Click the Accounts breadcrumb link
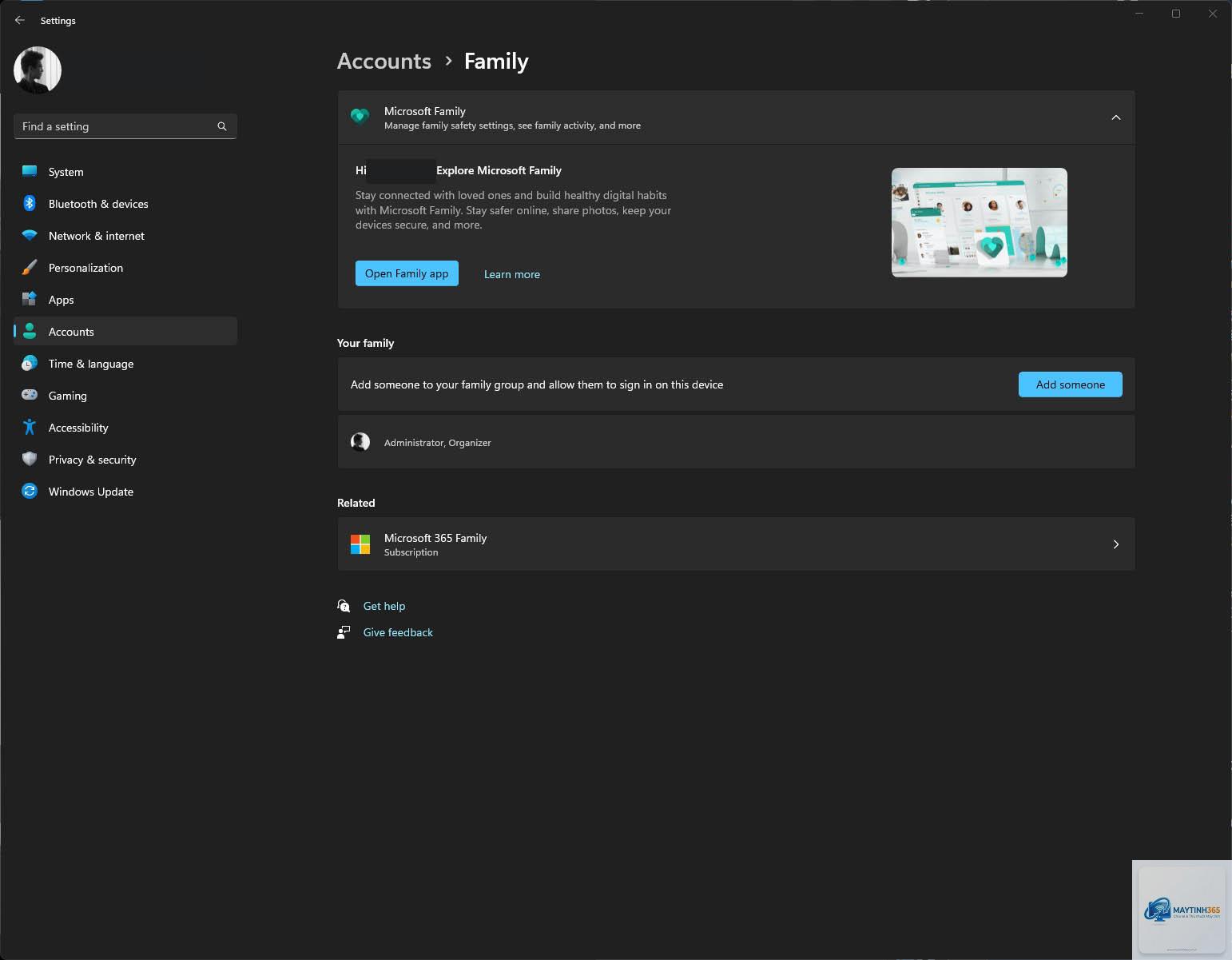1232x960 pixels. (x=384, y=61)
